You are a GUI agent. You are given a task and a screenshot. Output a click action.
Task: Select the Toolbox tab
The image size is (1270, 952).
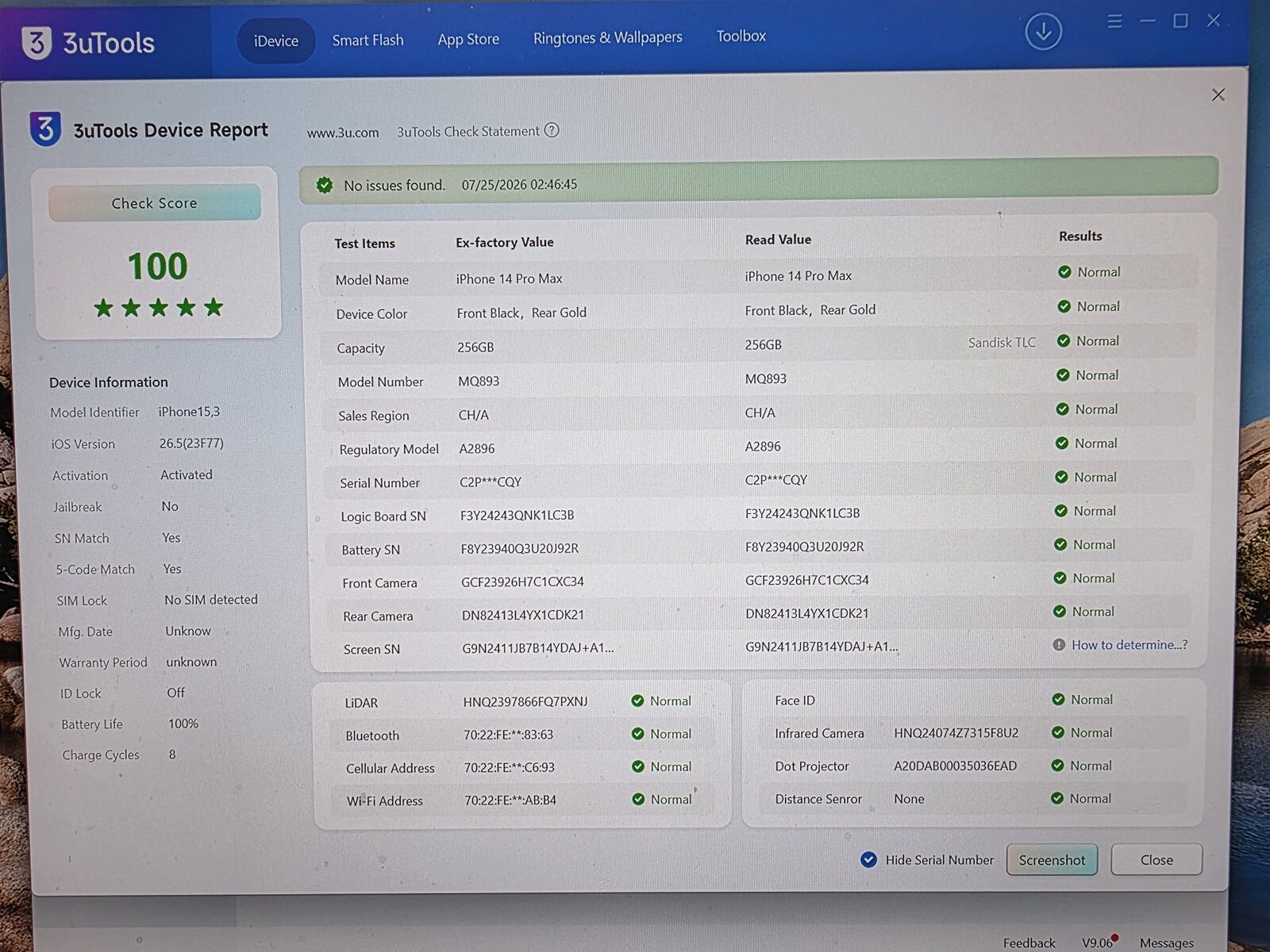click(x=741, y=36)
